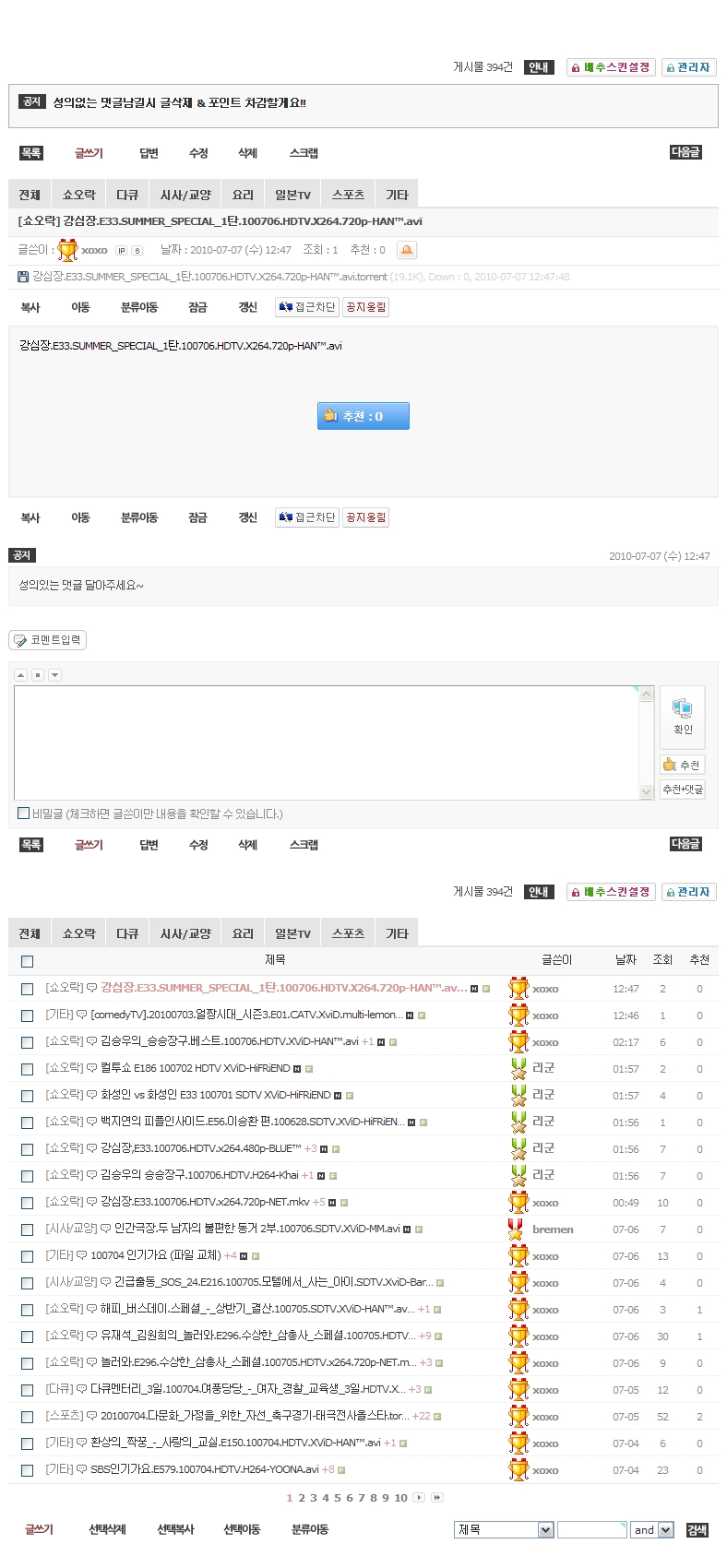
Task: Select the 다큐 tab above the post title
Action: tap(127, 195)
